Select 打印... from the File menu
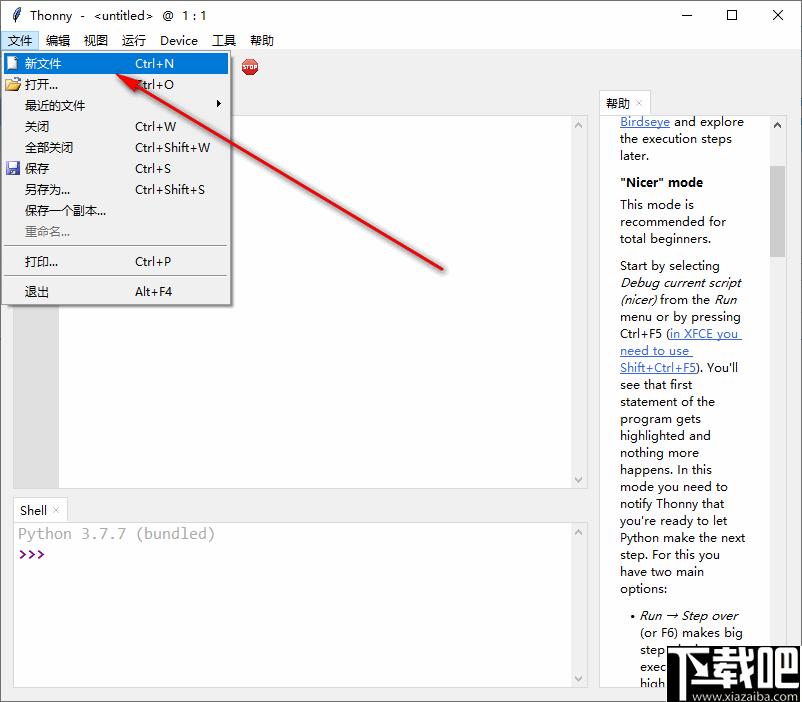The height and width of the screenshot is (702, 802). tap(116, 261)
